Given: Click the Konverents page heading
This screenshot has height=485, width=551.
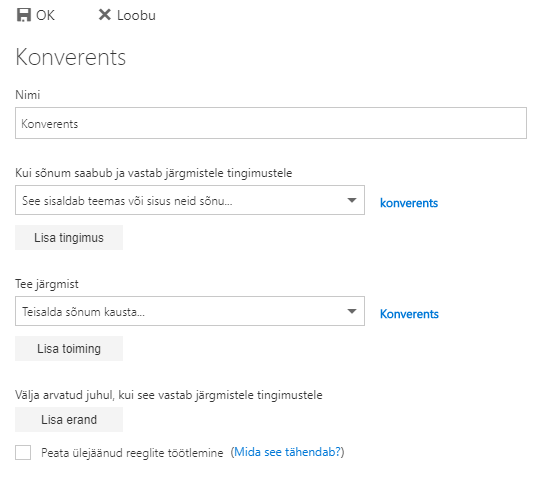Looking at the screenshot, I should pos(71,57).
